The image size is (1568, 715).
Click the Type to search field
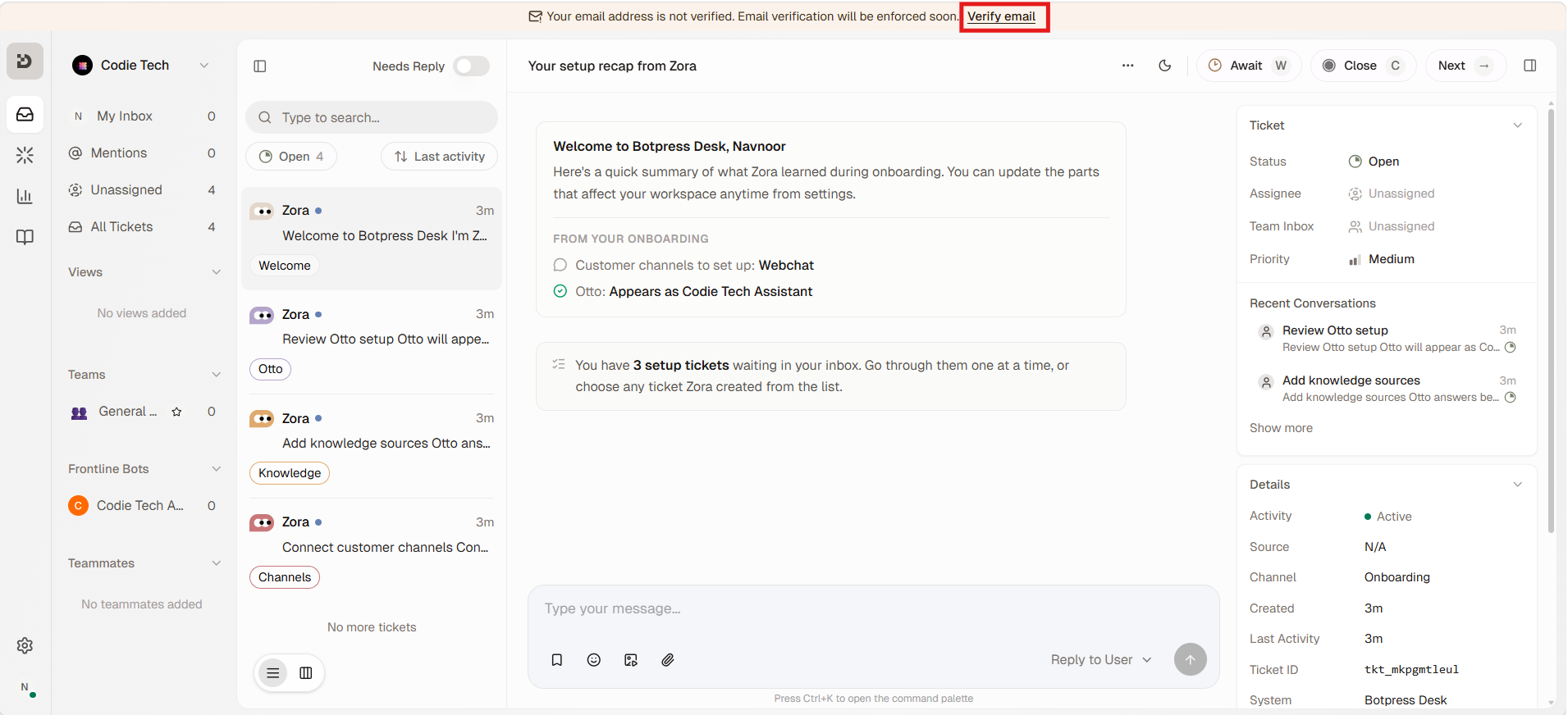(x=372, y=117)
